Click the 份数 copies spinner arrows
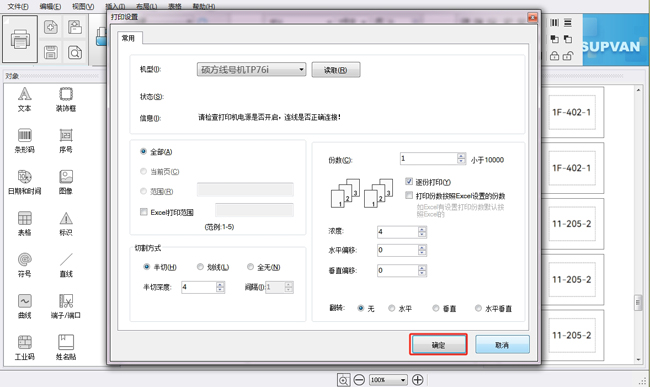 coord(461,158)
